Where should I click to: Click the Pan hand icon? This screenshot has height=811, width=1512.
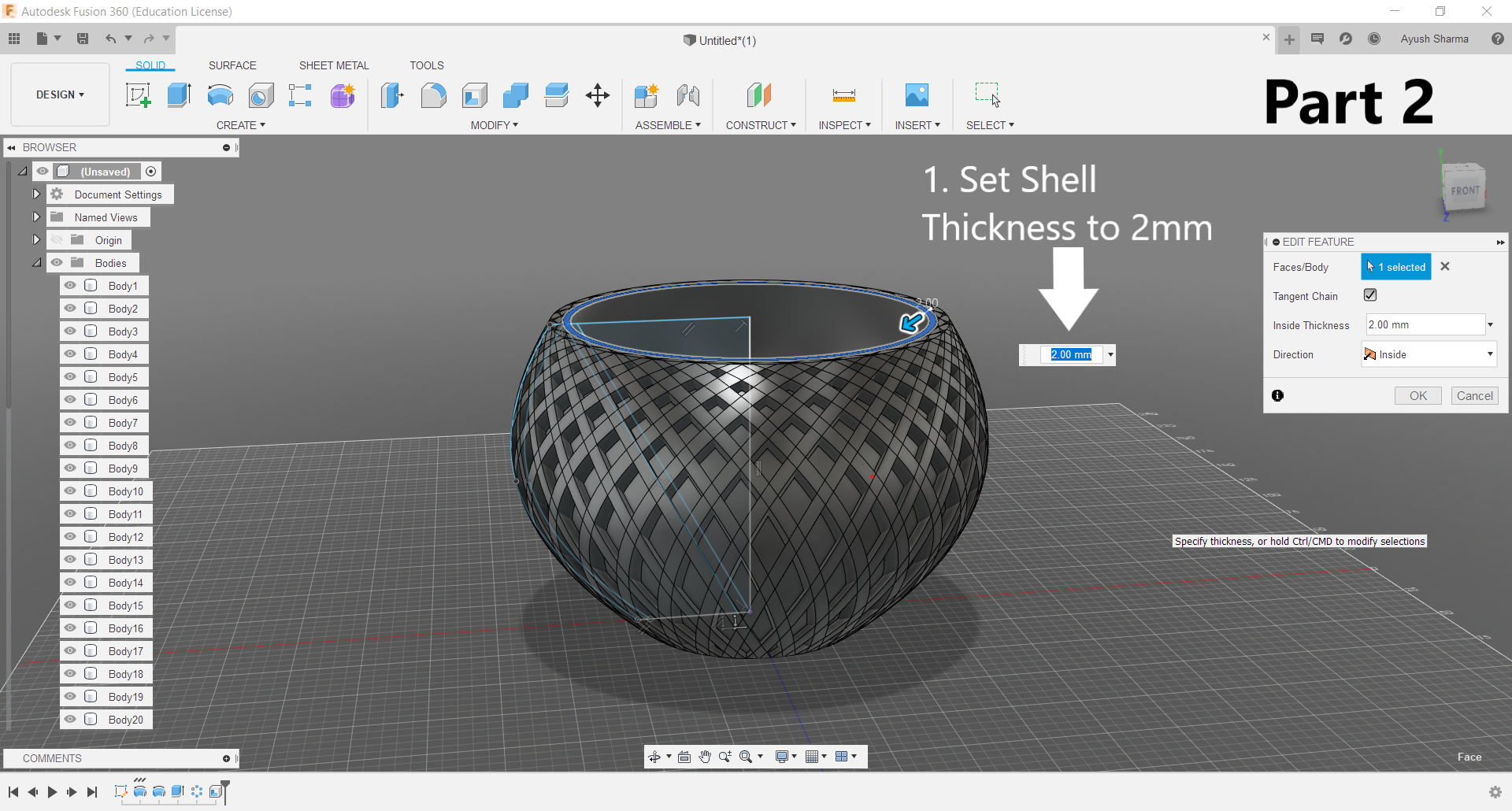tap(705, 757)
